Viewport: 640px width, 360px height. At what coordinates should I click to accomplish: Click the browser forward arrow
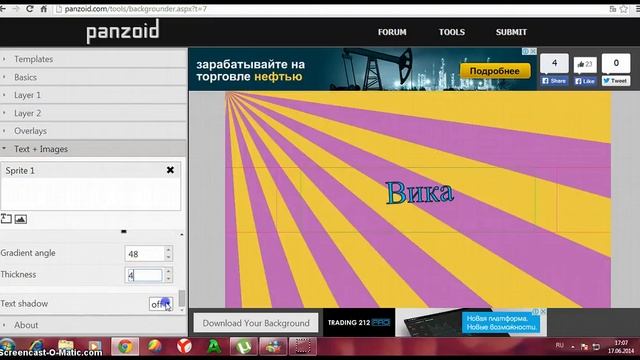click(x=16, y=9)
